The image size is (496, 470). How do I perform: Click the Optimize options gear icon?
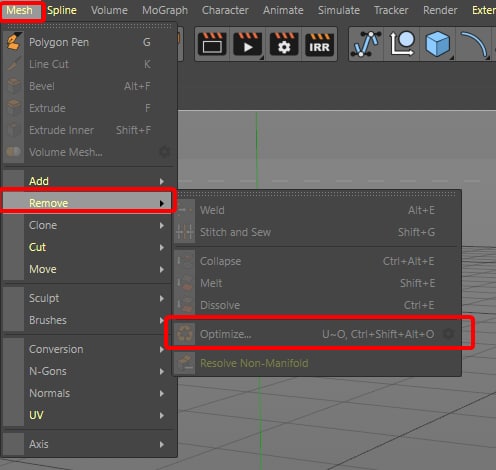point(449,333)
